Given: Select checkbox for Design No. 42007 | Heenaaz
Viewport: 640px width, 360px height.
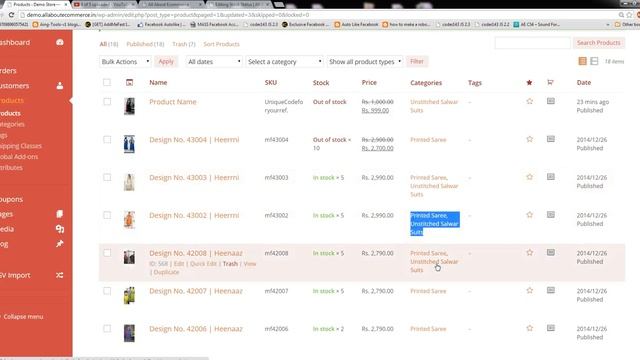Looking at the screenshot, I should (107, 291).
